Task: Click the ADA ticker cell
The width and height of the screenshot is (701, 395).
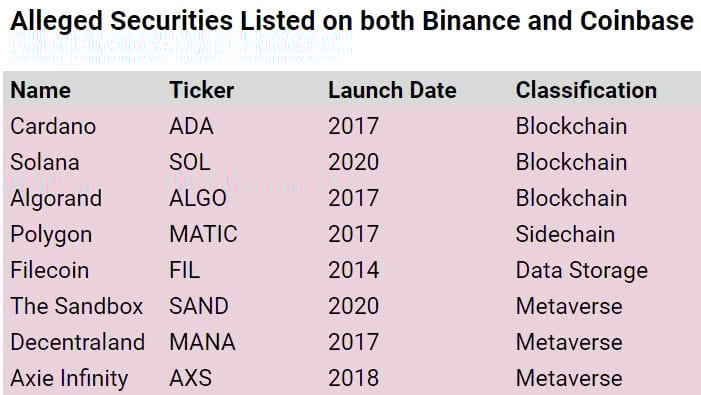Action: coord(191,126)
